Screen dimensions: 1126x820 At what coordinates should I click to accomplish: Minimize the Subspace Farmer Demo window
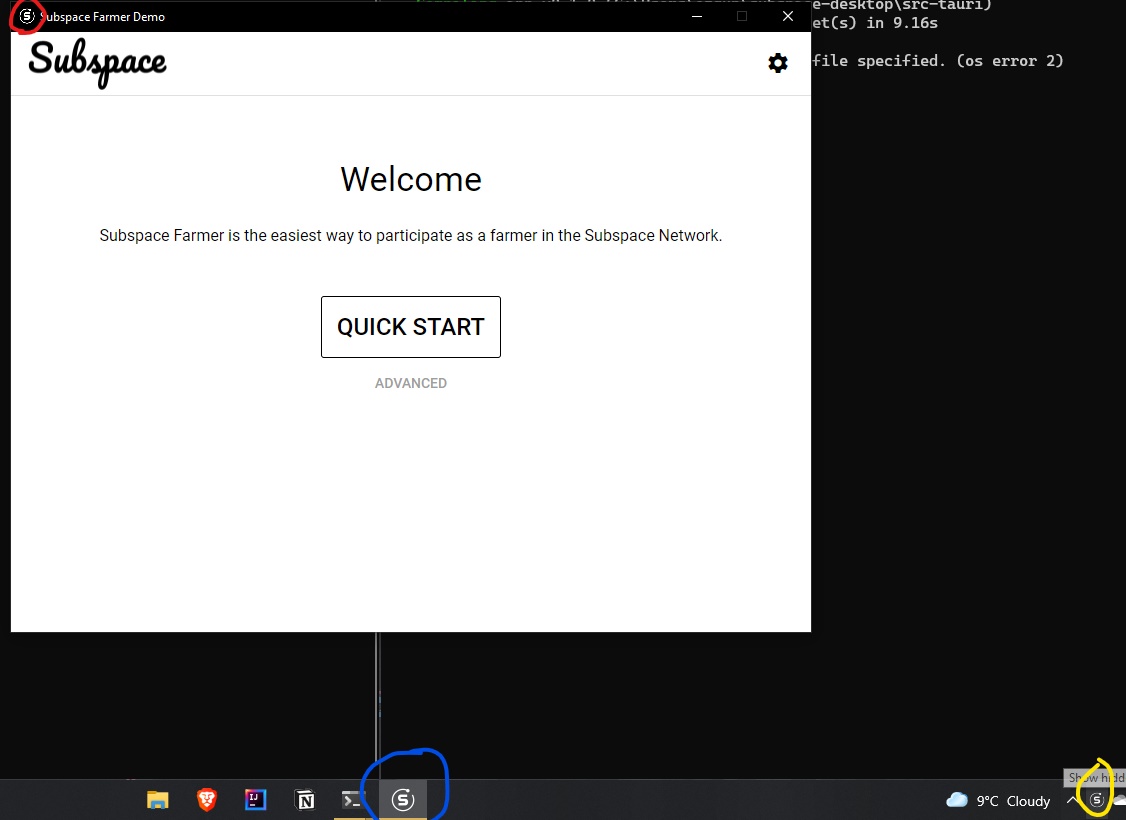point(696,16)
